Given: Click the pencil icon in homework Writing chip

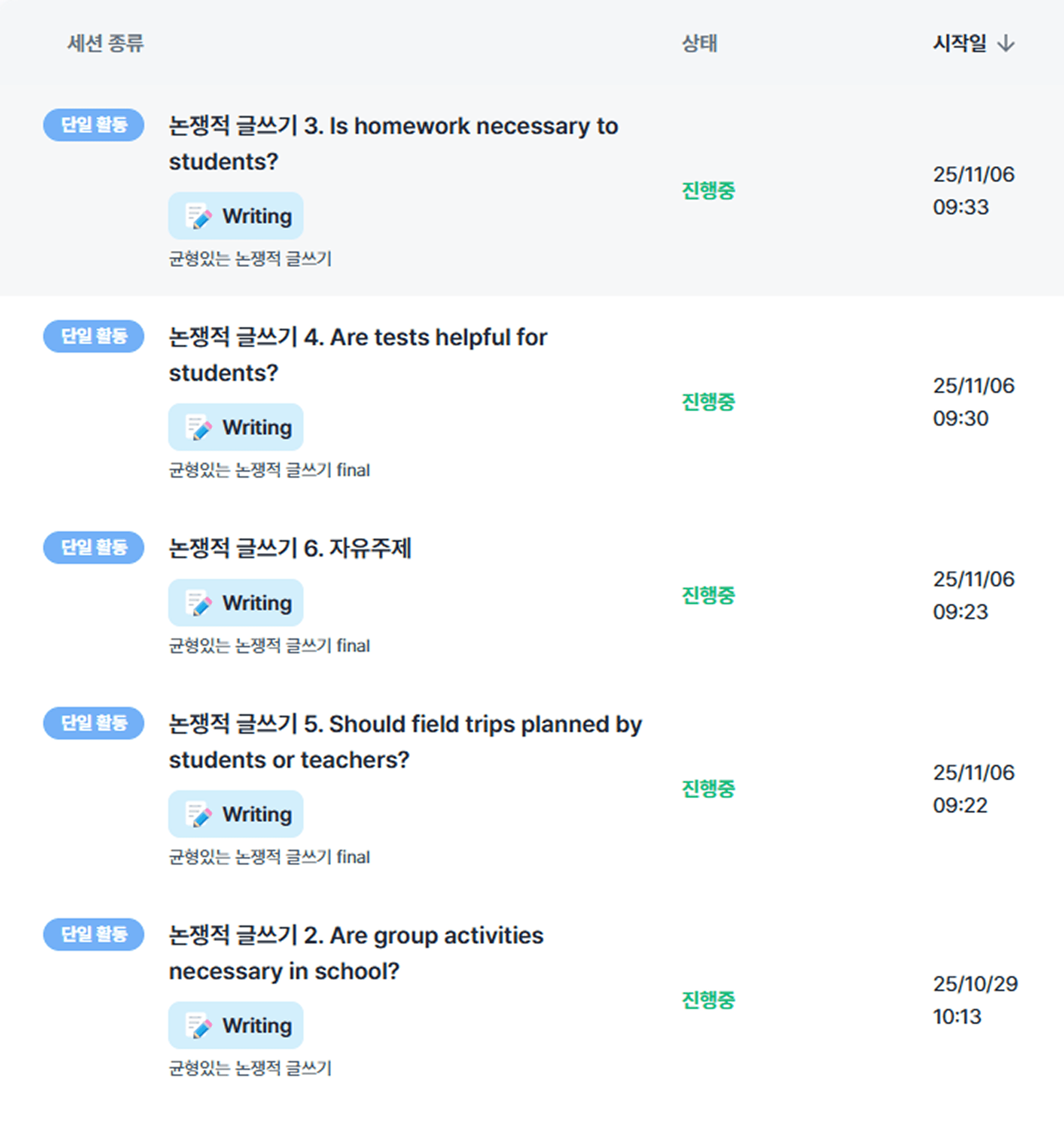Looking at the screenshot, I should tap(198, 216).
